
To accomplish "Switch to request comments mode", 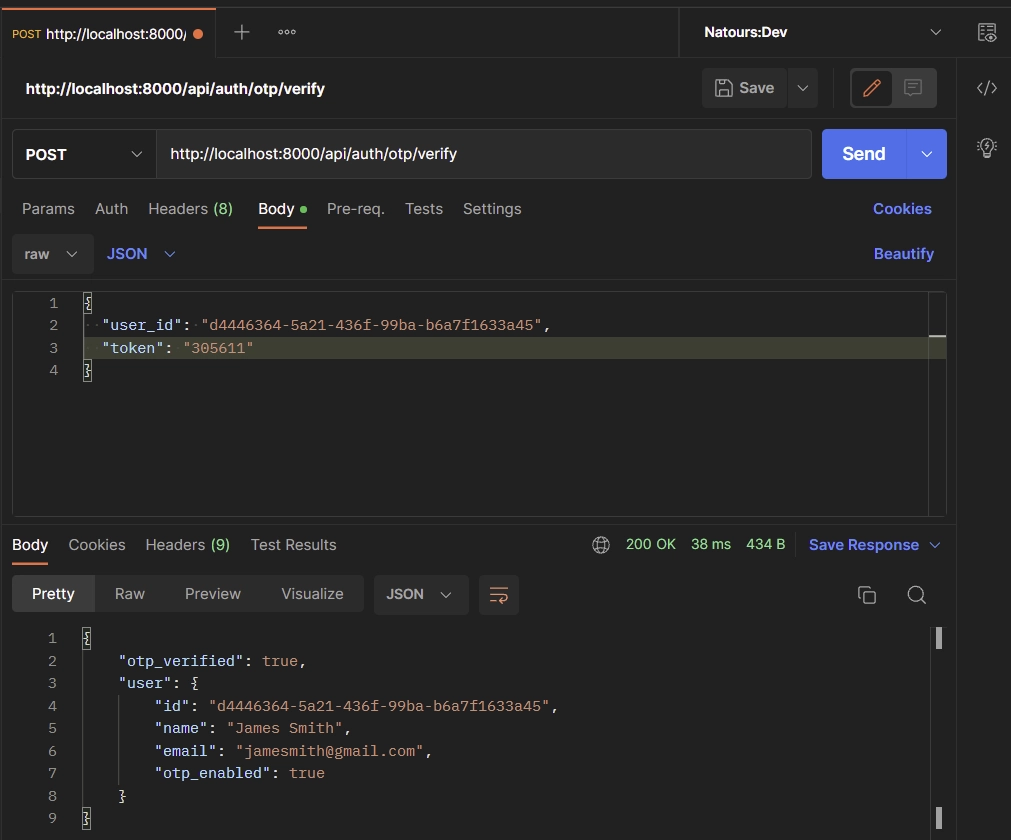I will [911, 88].
